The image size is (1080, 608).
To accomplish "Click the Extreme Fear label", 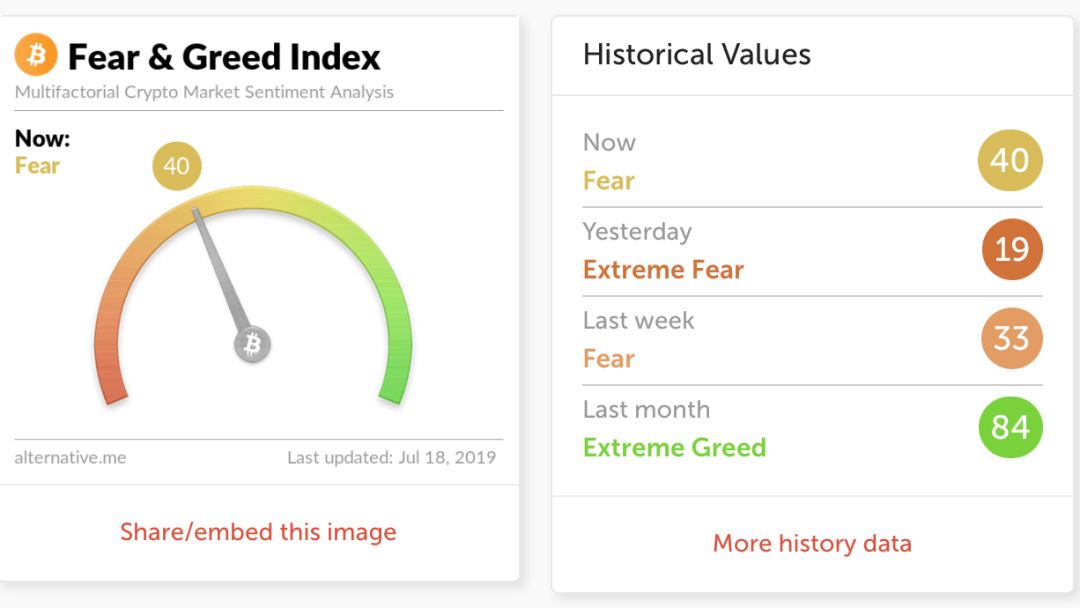I will (x=663, y=269).
